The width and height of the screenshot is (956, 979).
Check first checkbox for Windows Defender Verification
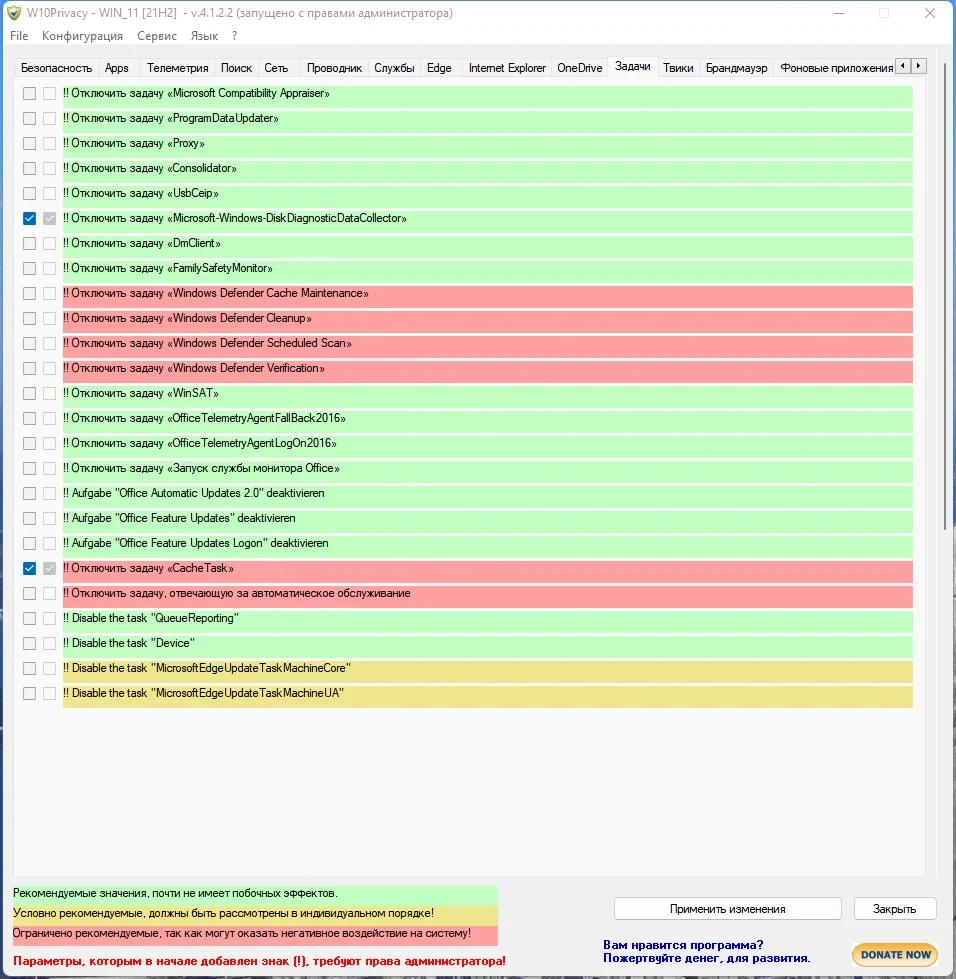pyautogui.click(x=29, y=368)
